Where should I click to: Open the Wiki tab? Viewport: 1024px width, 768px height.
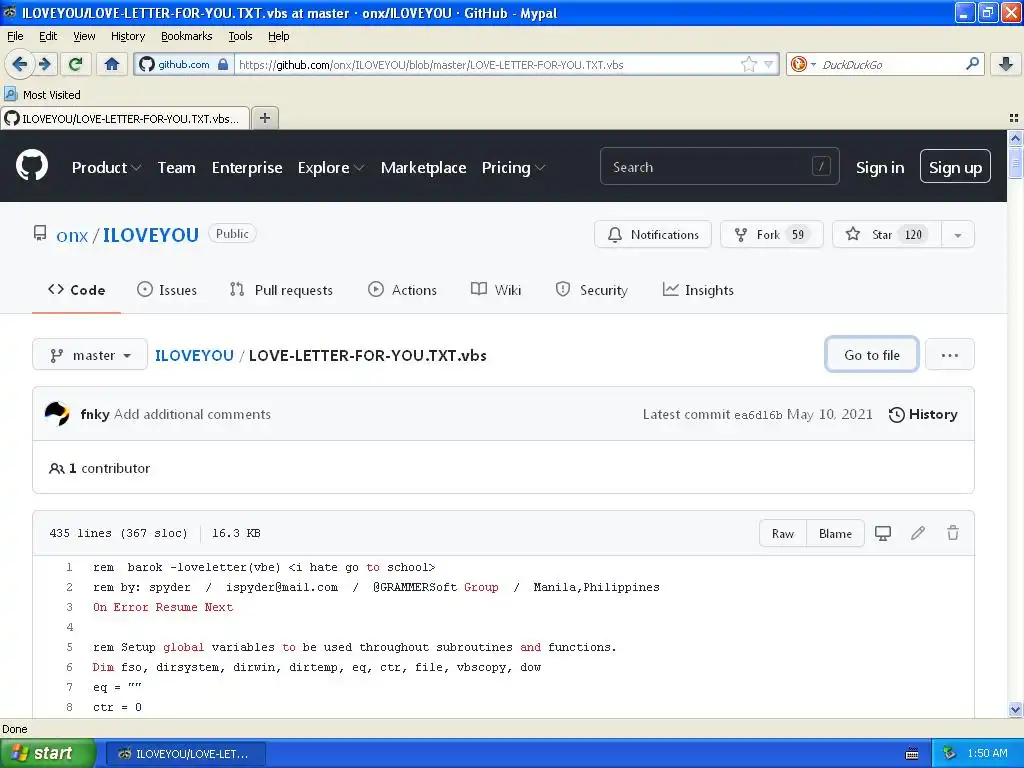pyautogui.click(x=496, y=290)
